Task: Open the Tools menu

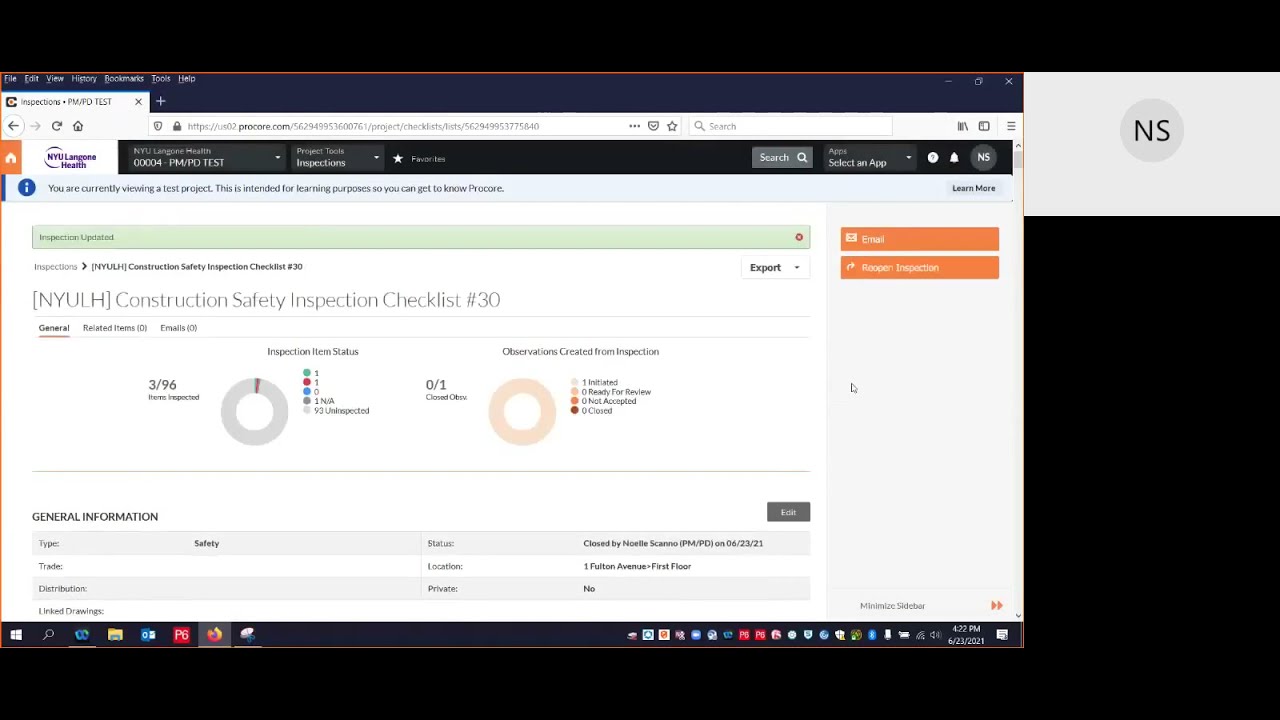Action: pyautogui.click(x=161, y=78)
